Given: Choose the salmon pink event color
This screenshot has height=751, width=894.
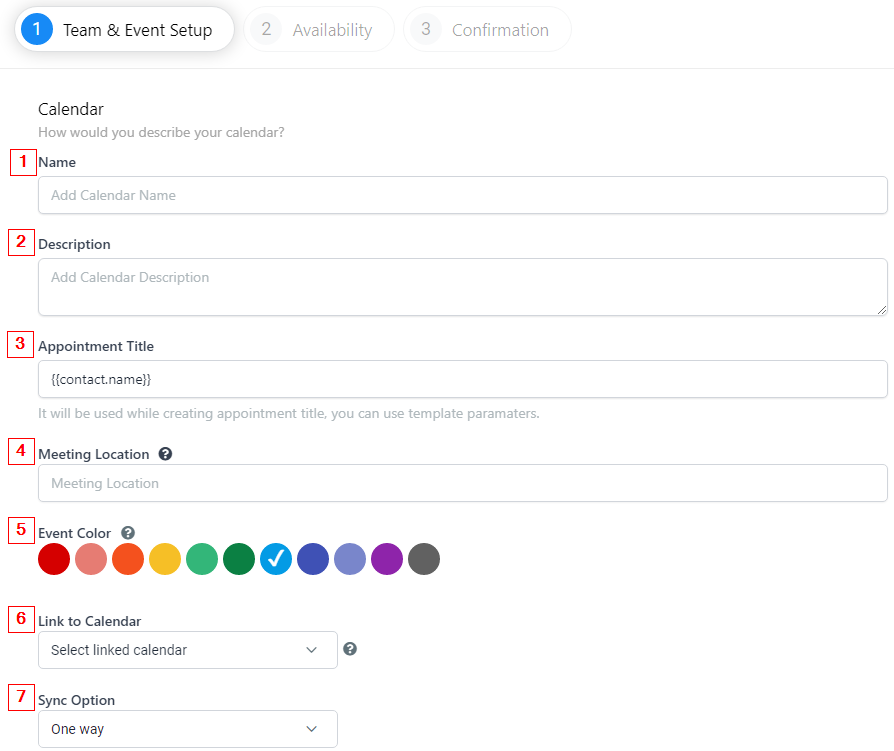Looking at the screenshot, I should click(x=91, y=559).
